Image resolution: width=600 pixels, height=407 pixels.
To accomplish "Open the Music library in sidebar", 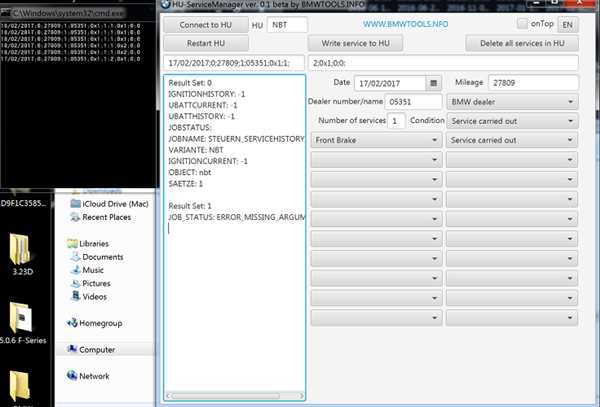I will pyautogui.click(x=93, y=270).
